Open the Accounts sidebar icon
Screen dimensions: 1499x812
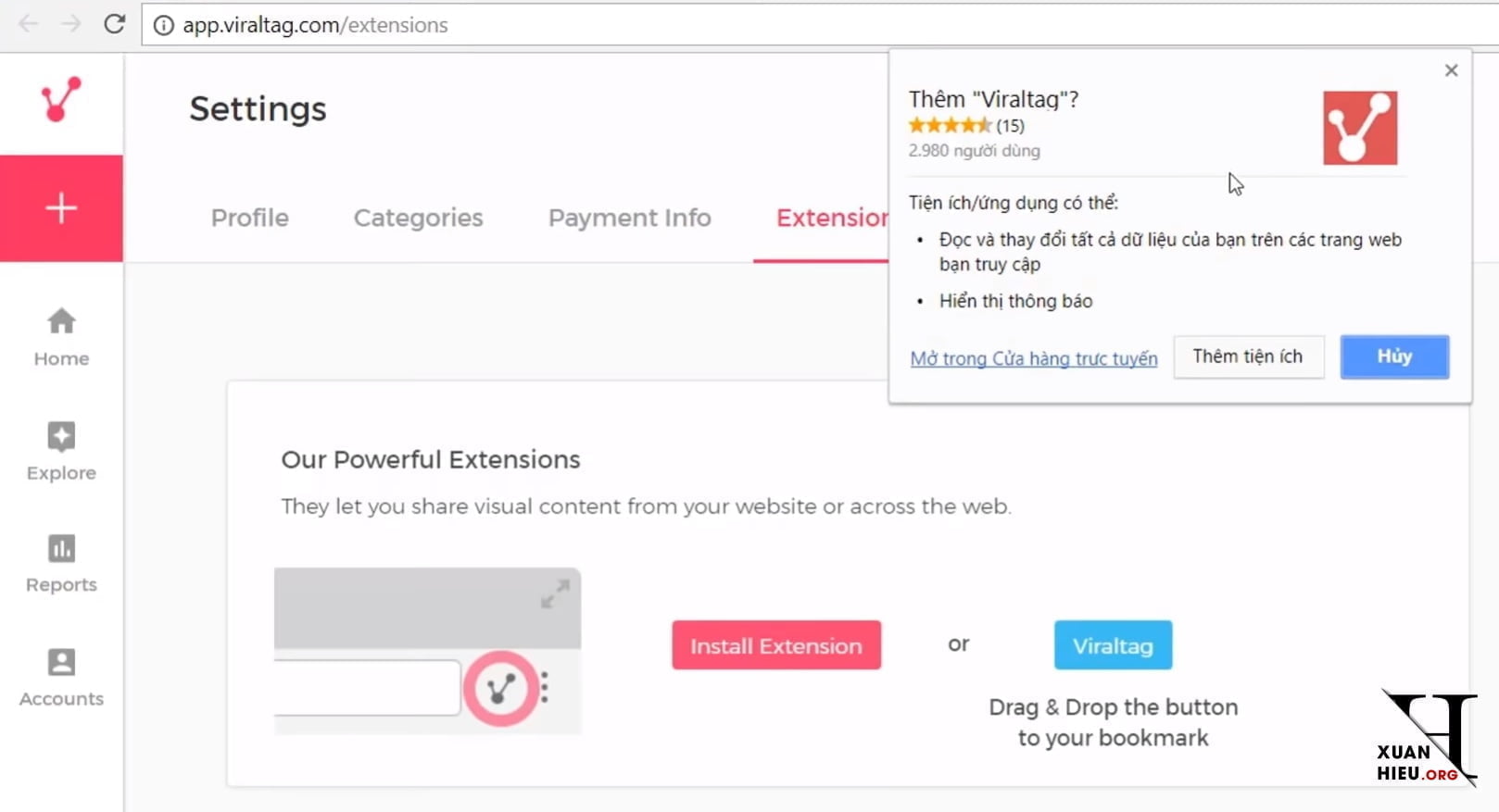(61, 663)
